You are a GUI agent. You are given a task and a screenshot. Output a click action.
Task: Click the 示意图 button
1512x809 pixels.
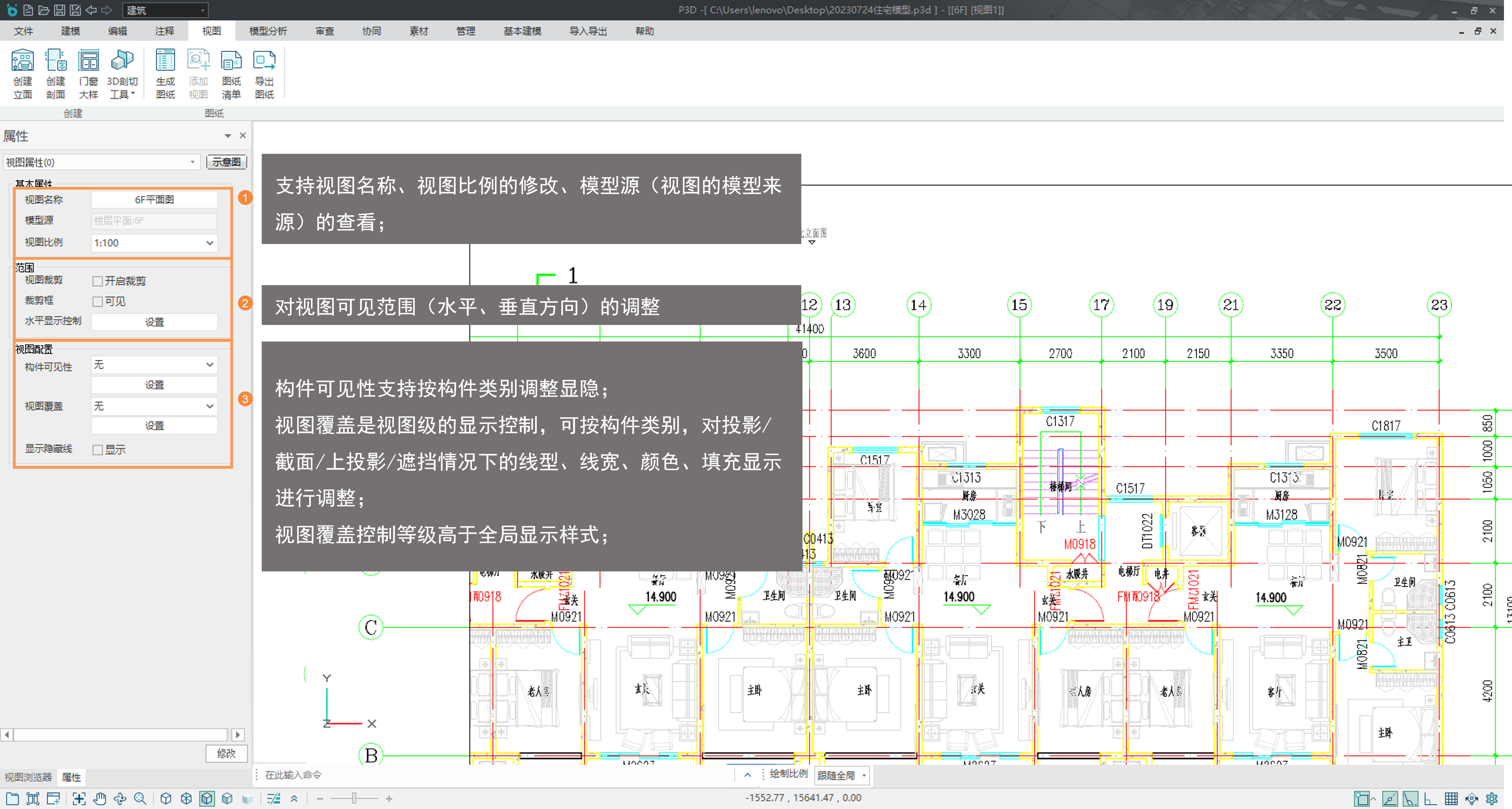tap(226, 162)
